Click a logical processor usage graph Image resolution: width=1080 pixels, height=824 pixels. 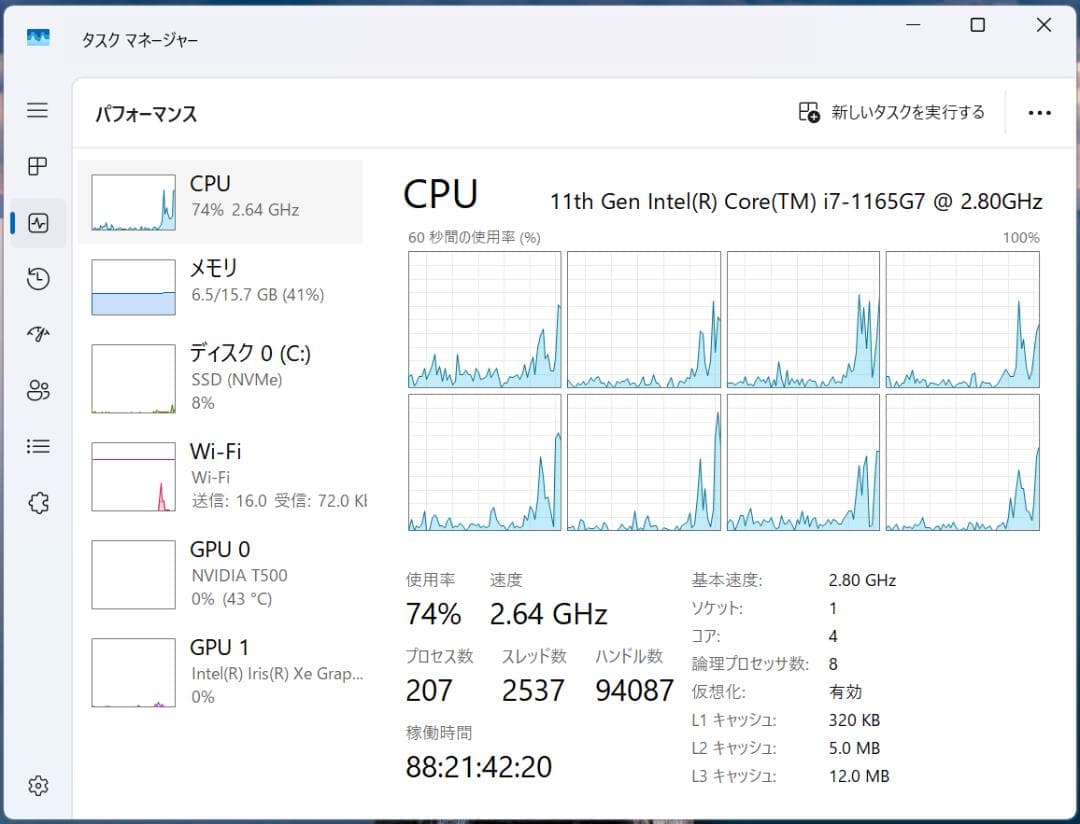pos(484,318)
